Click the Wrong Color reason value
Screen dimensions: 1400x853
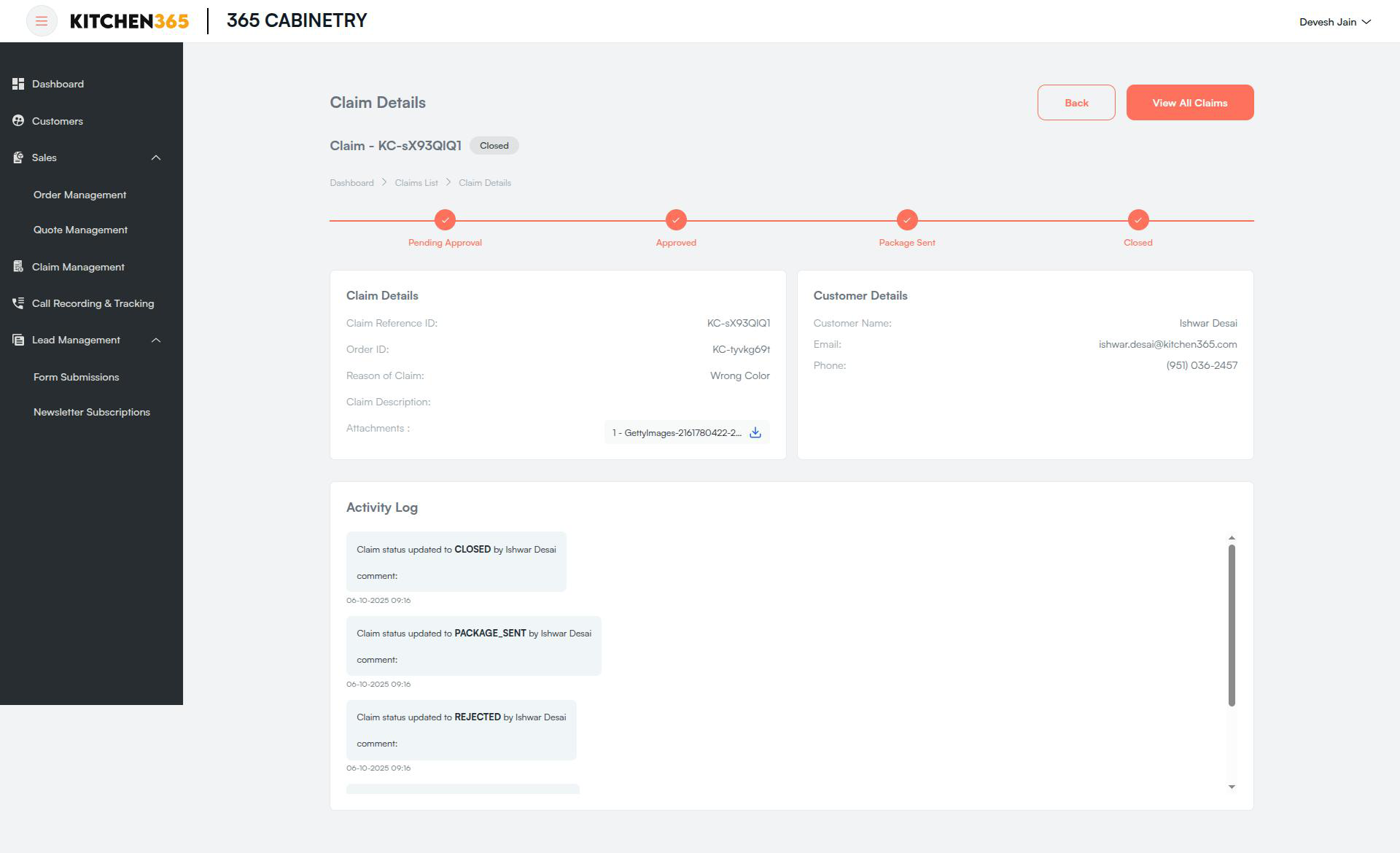tap(740, 375)
